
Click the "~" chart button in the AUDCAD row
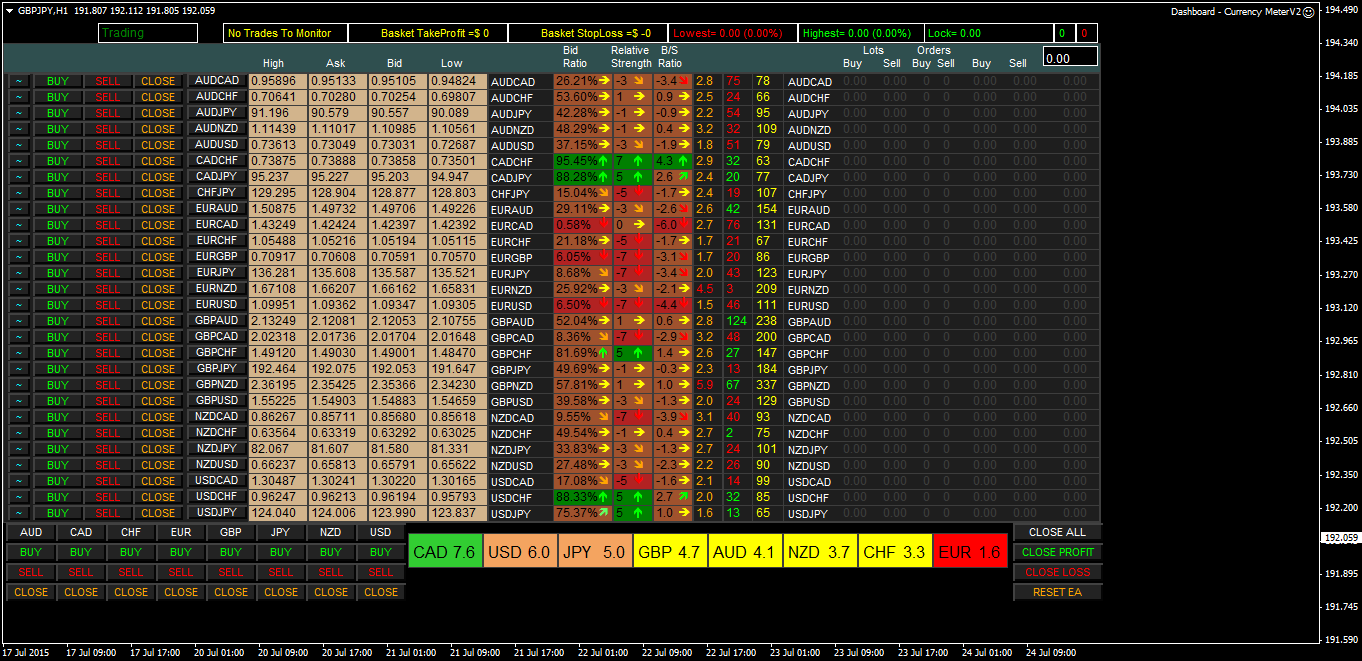[x=19, y=81]
